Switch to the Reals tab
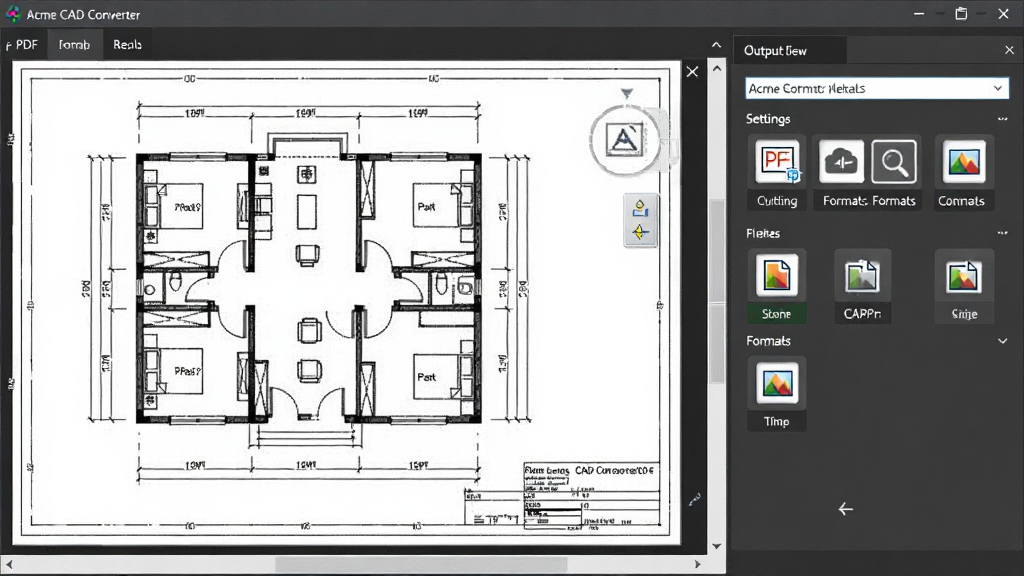Screen dimensions: 1024x576 coord(127,44)
